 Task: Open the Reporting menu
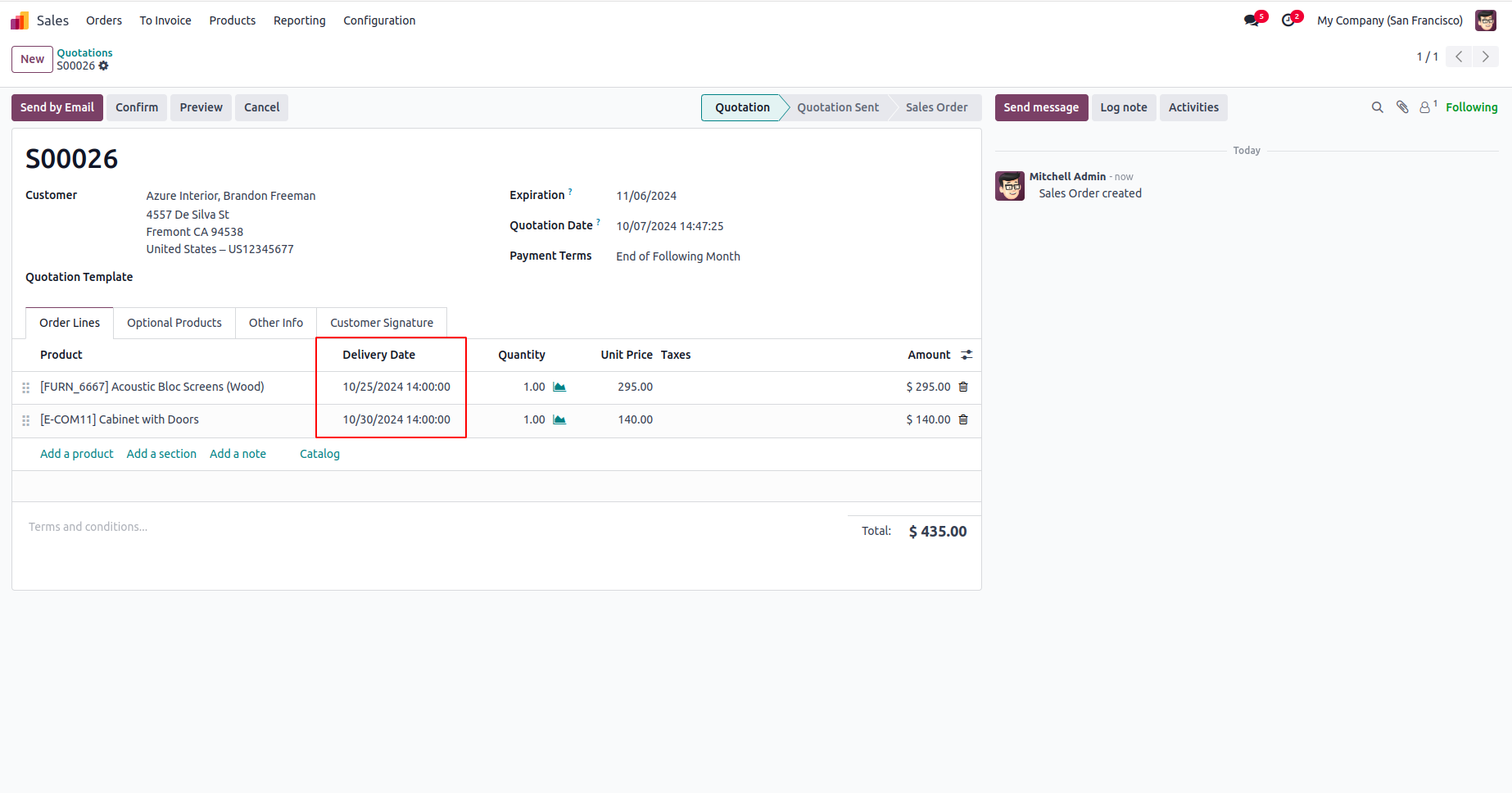(x=299, y=20)
